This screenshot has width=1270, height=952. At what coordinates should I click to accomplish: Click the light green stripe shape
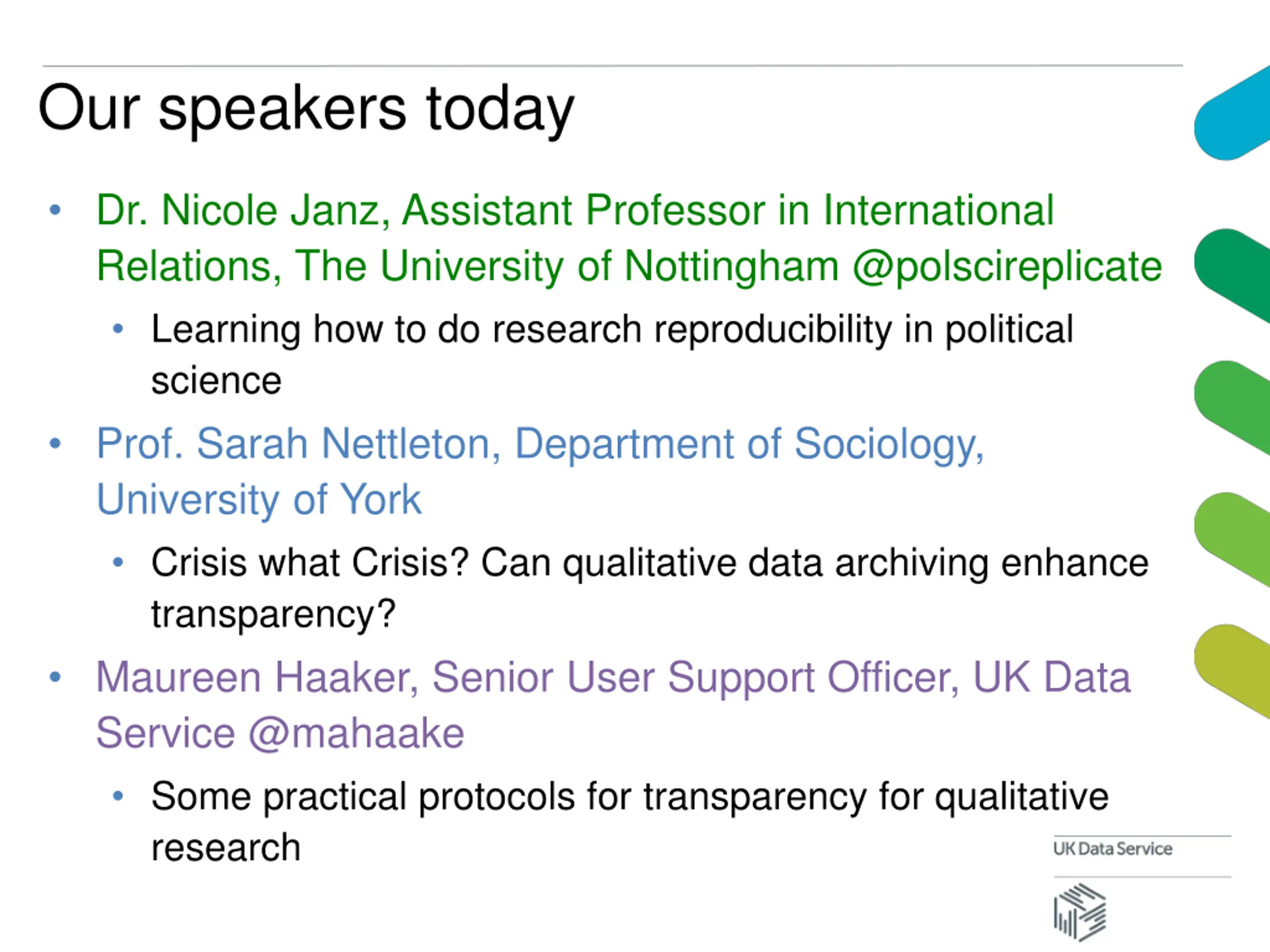point(1232,539)
